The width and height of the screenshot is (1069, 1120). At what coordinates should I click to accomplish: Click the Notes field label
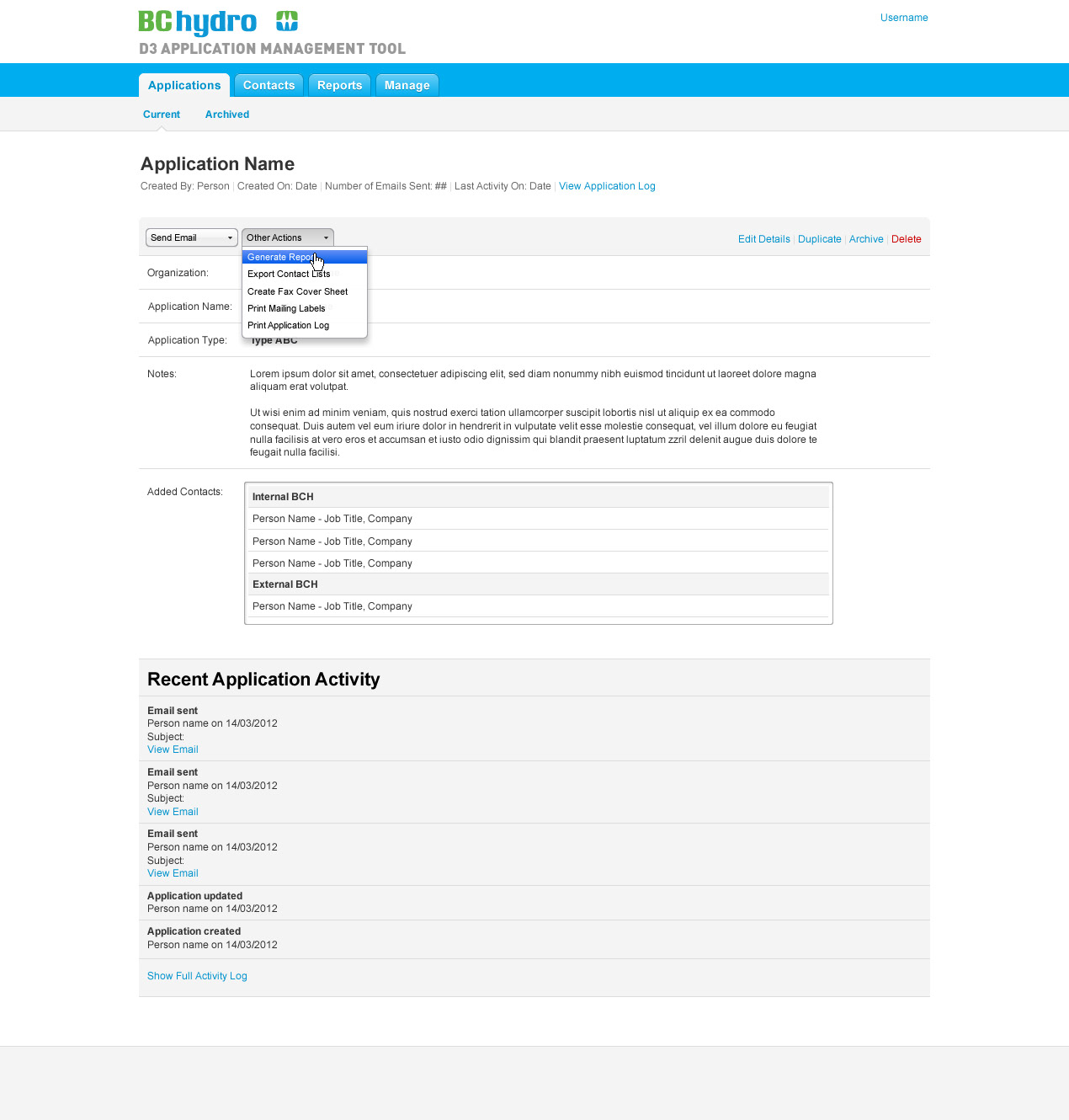point(162,374)
